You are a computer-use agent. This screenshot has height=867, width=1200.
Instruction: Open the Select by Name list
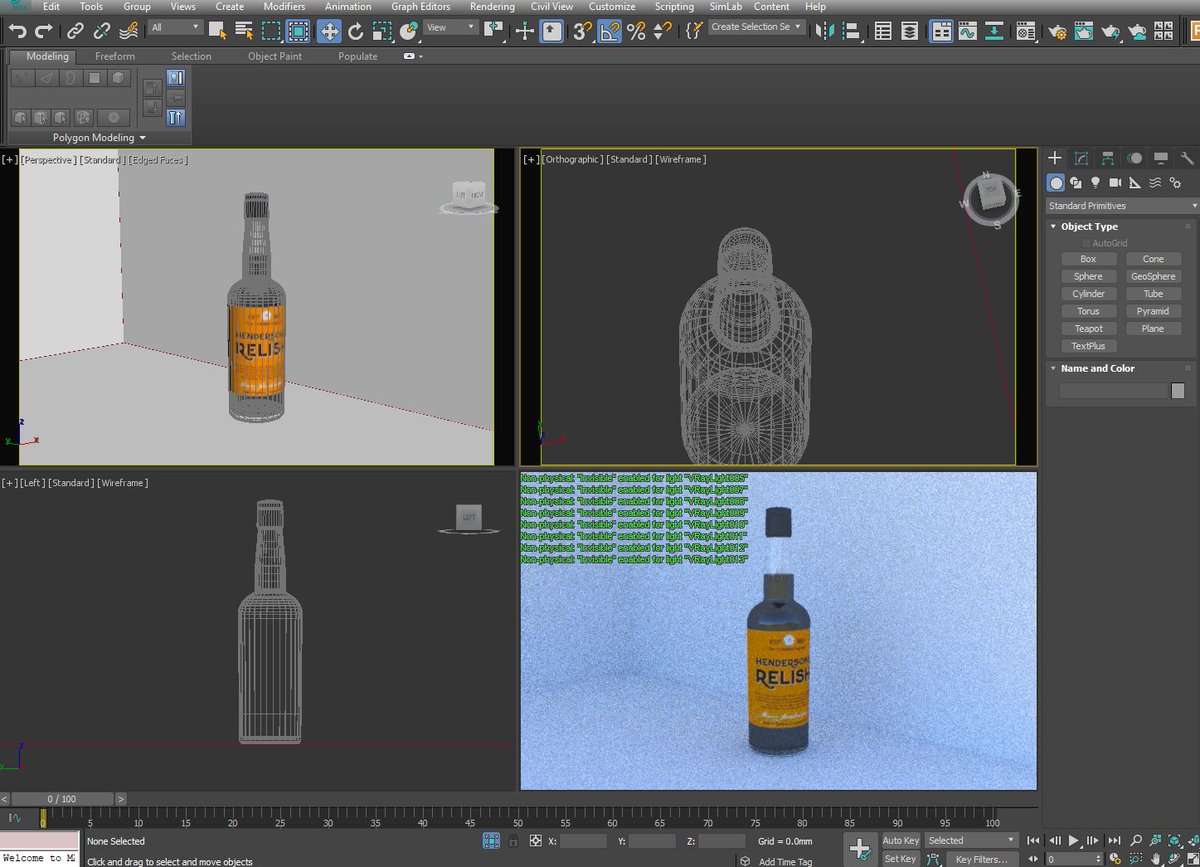pyautogui.click(x=244, y=31)
